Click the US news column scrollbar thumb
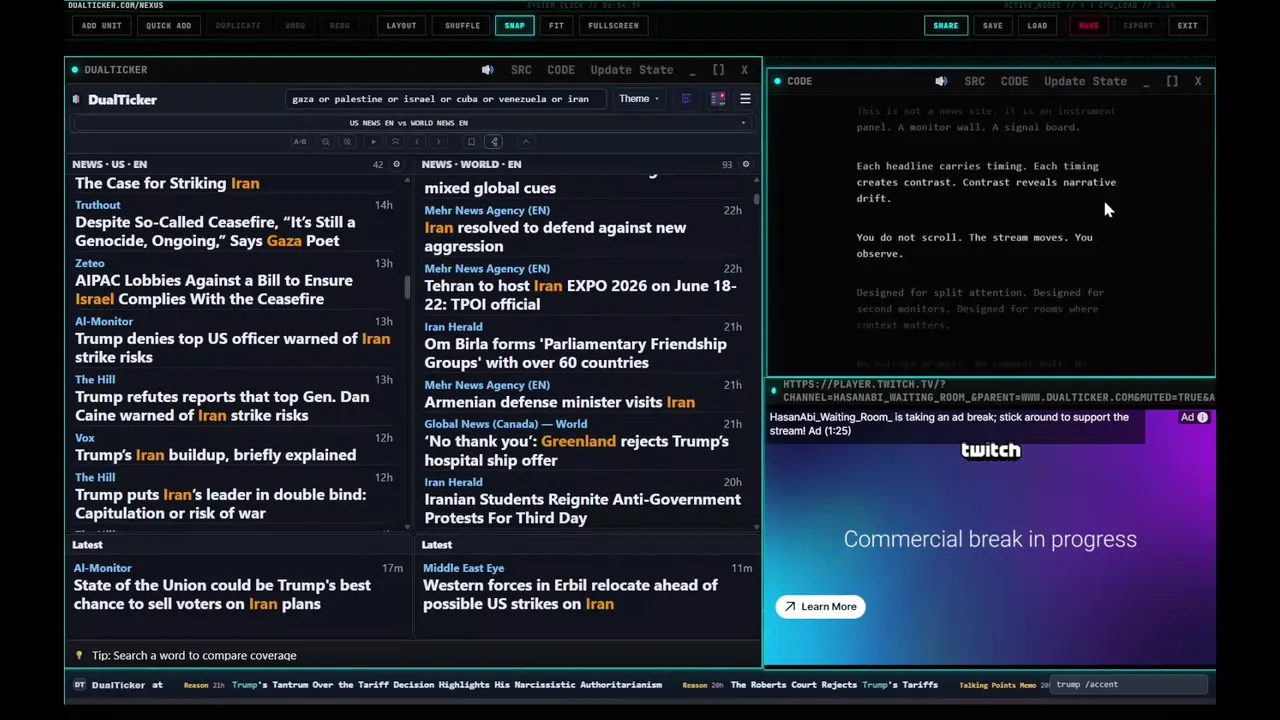 coord(407,287)
